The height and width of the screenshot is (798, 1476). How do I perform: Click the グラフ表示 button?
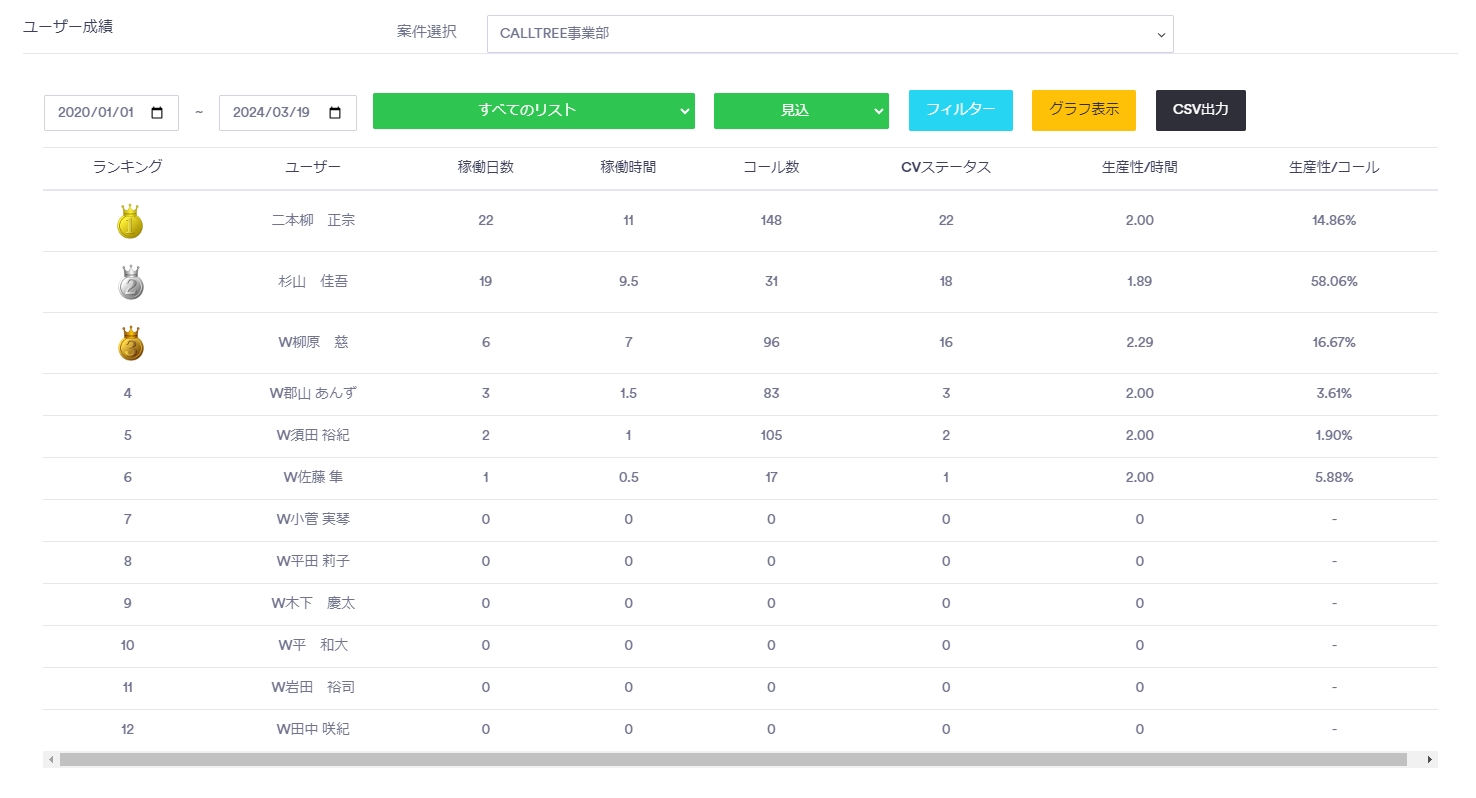[1084, 110]
